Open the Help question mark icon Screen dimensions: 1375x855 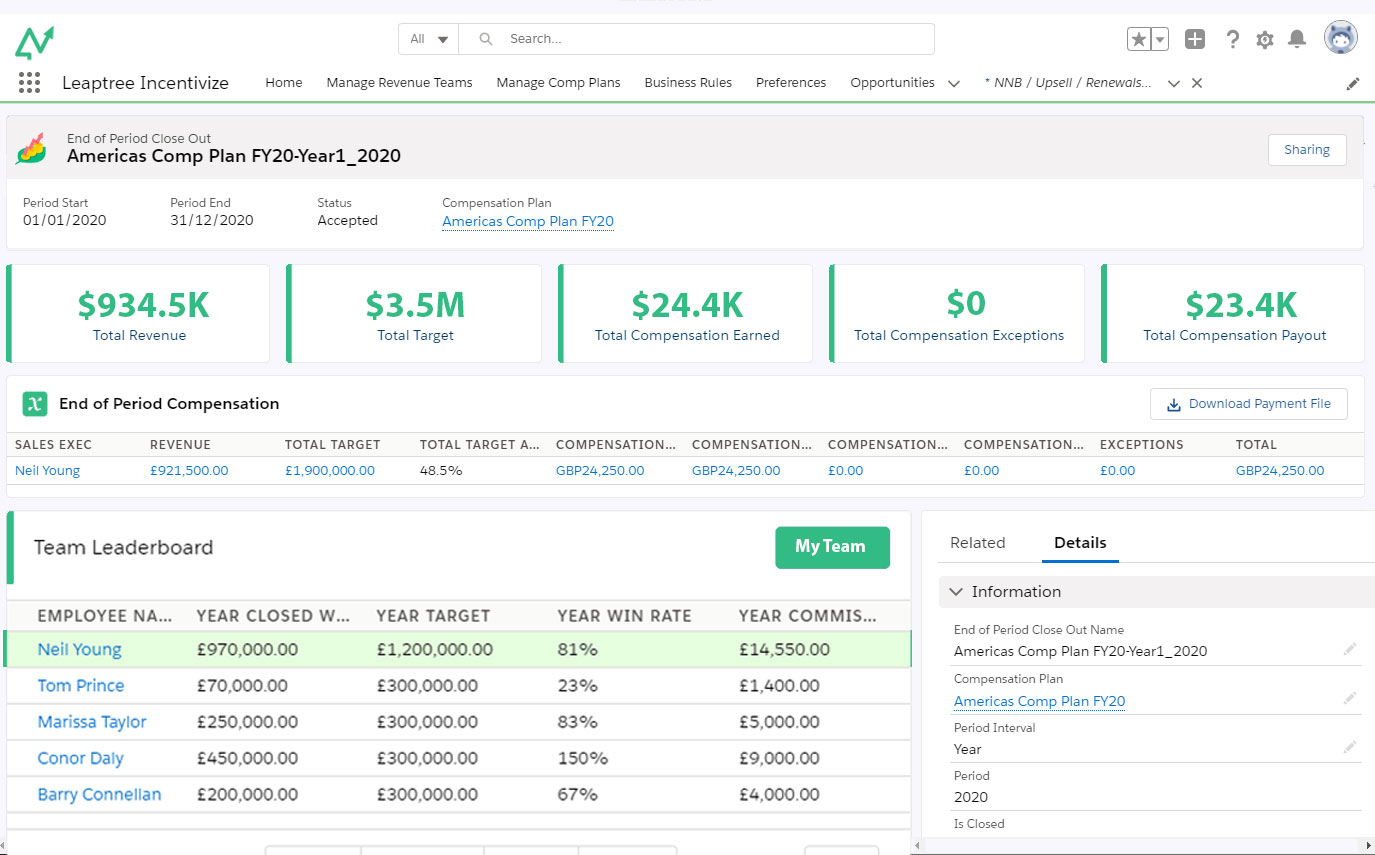point(1233,39)
